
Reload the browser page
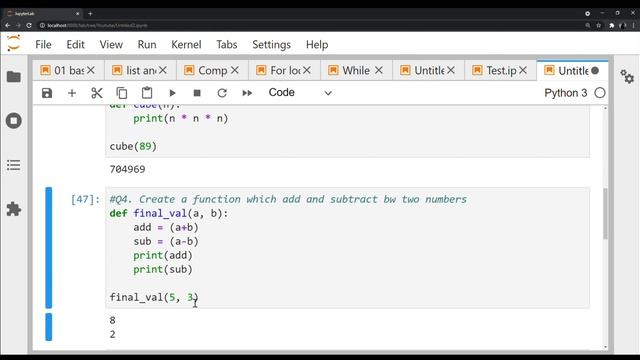29,25
